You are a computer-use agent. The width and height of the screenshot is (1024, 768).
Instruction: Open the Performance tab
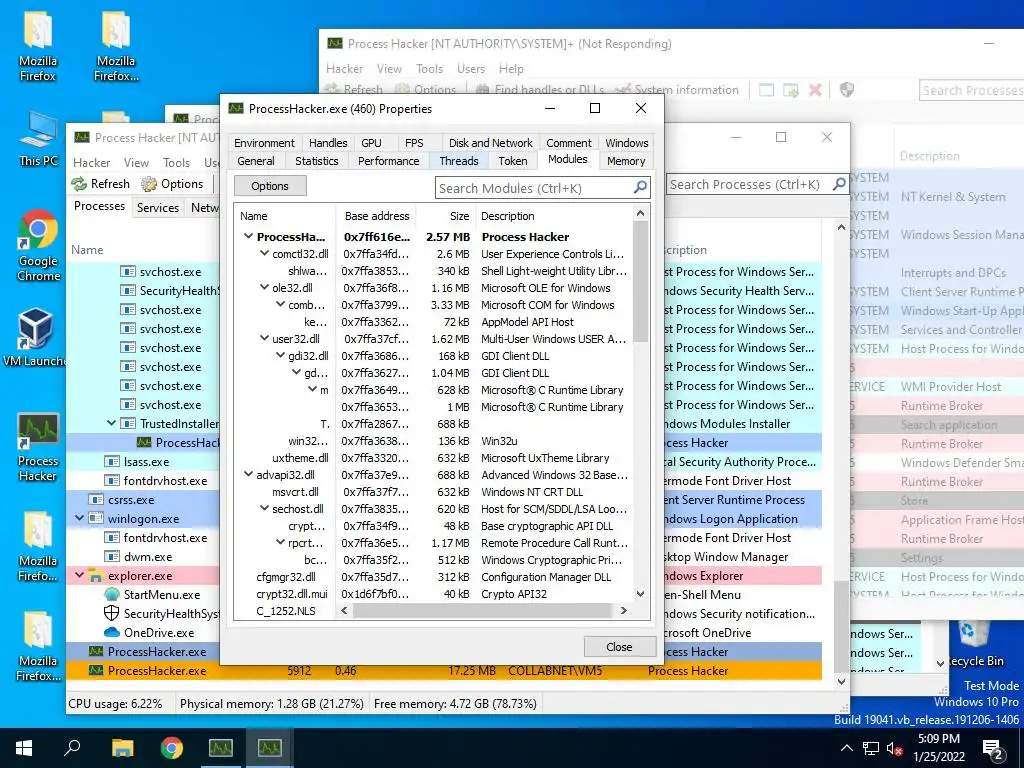coord(389,161)
